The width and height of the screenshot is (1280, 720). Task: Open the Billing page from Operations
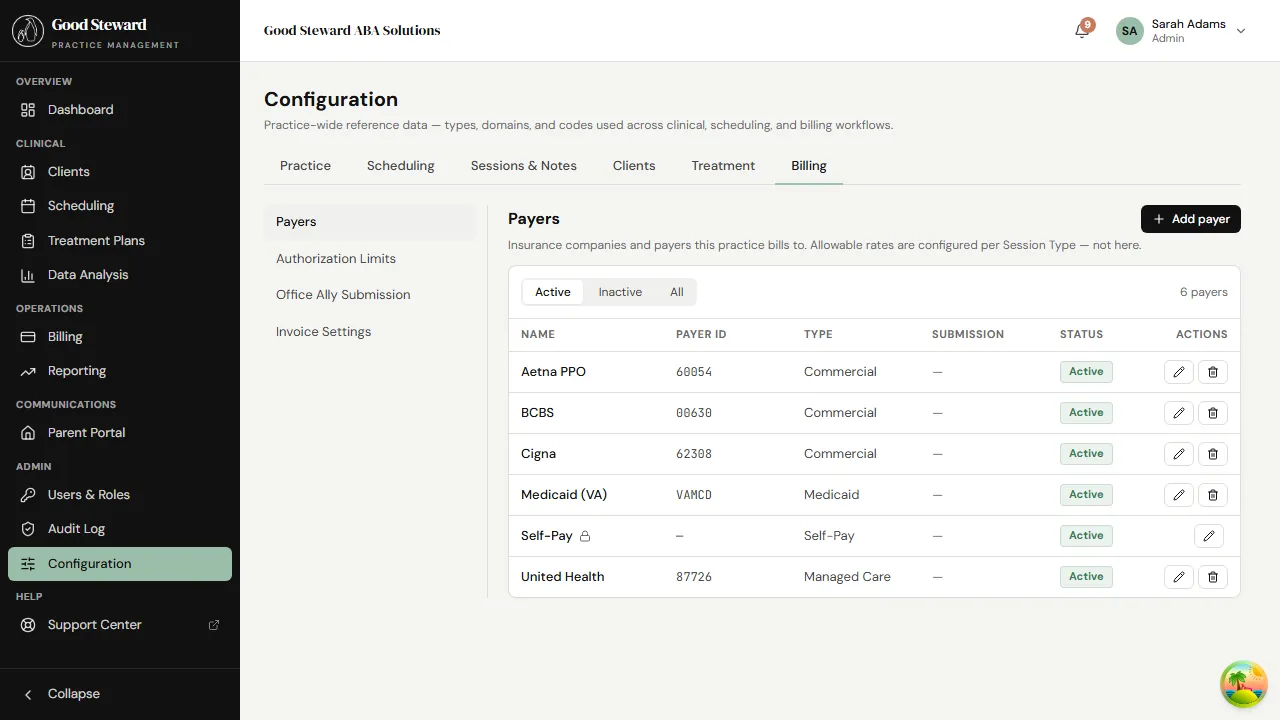[65, 337]
